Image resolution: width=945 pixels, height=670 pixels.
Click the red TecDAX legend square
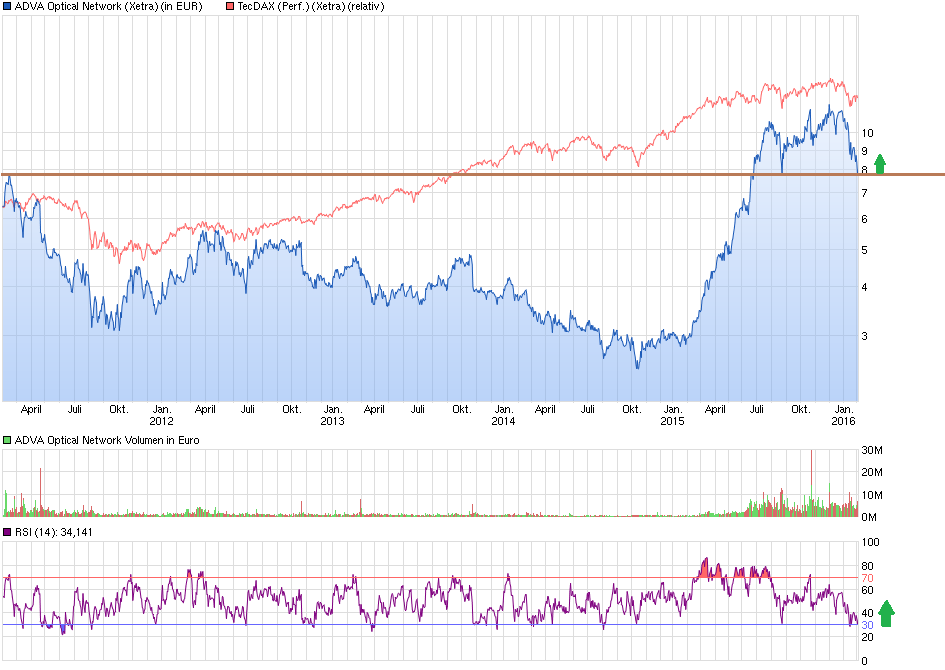point(228,6)
